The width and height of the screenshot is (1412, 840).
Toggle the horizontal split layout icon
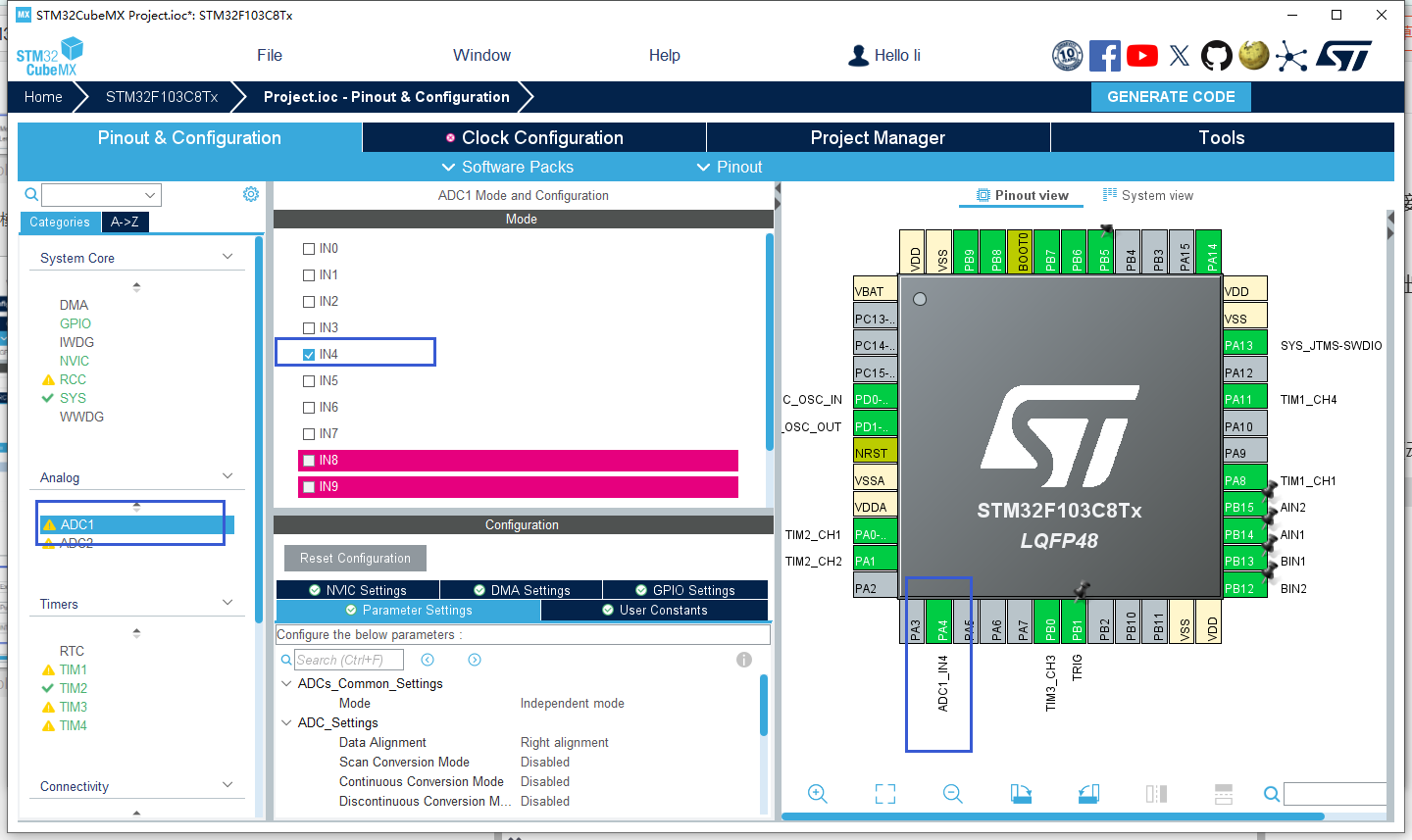1224,794
